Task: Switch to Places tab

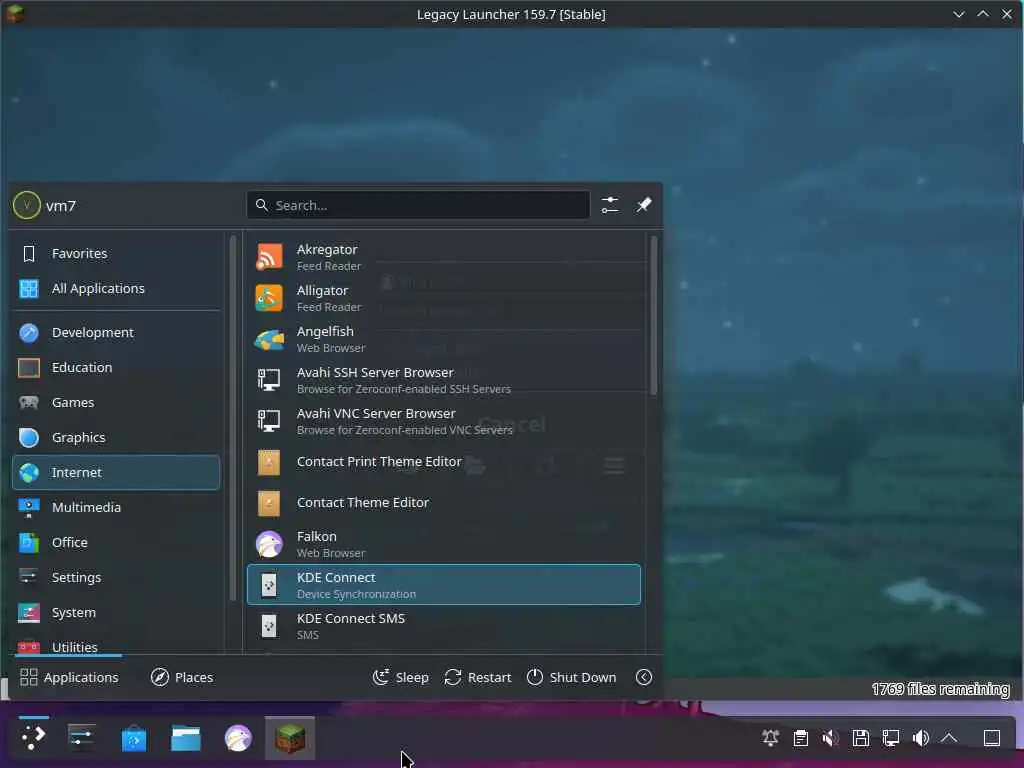Action: (182, 677)
